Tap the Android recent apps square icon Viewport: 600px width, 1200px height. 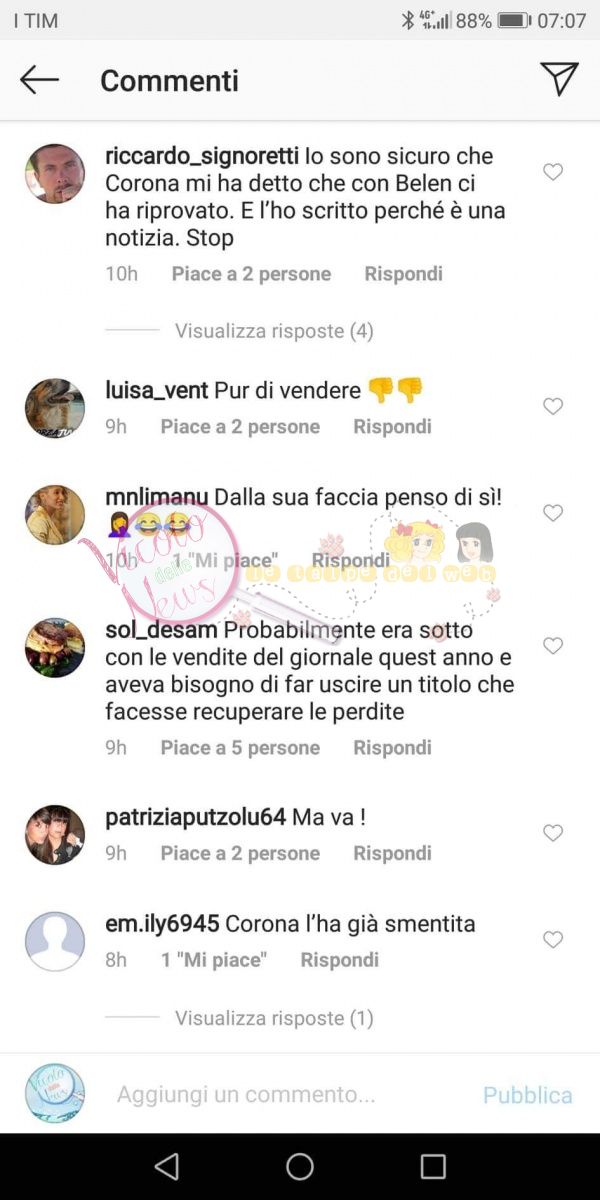(433, 1166)
